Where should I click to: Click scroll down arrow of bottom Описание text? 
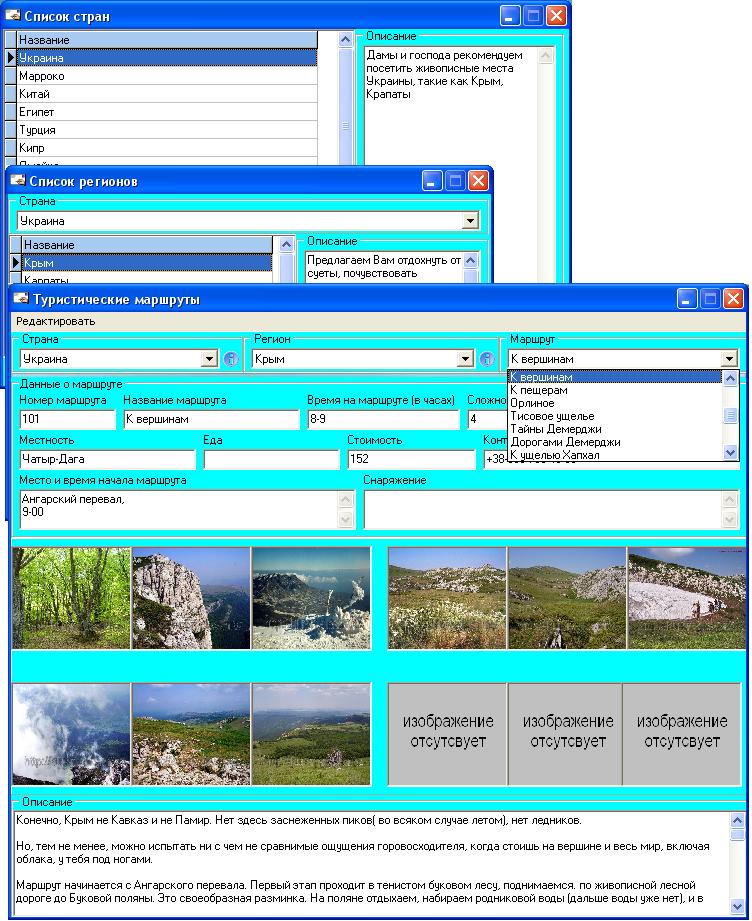(737, 906)
